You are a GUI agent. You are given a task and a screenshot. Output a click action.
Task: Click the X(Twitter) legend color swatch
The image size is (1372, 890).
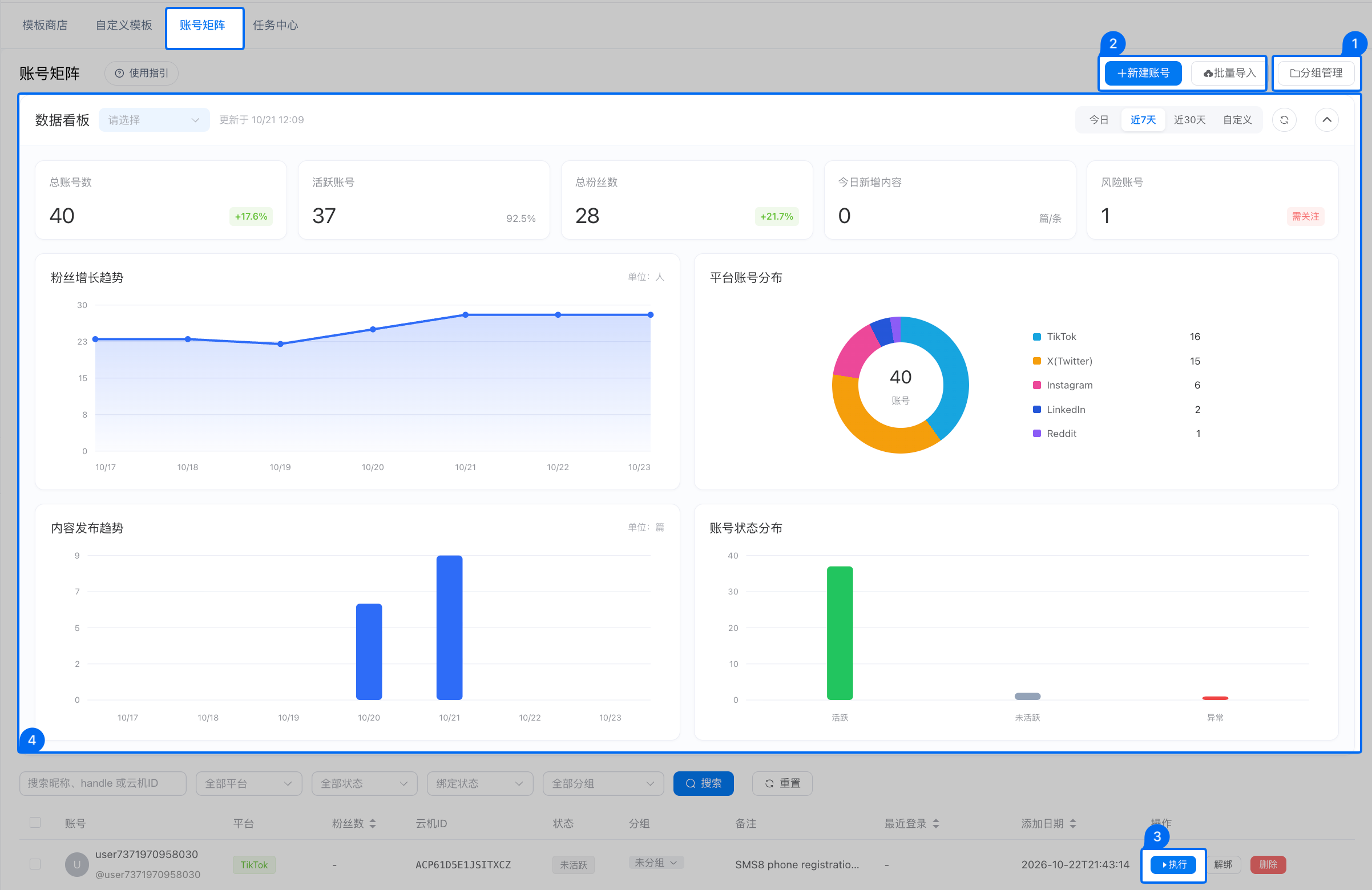click(x=1036, y=361)
